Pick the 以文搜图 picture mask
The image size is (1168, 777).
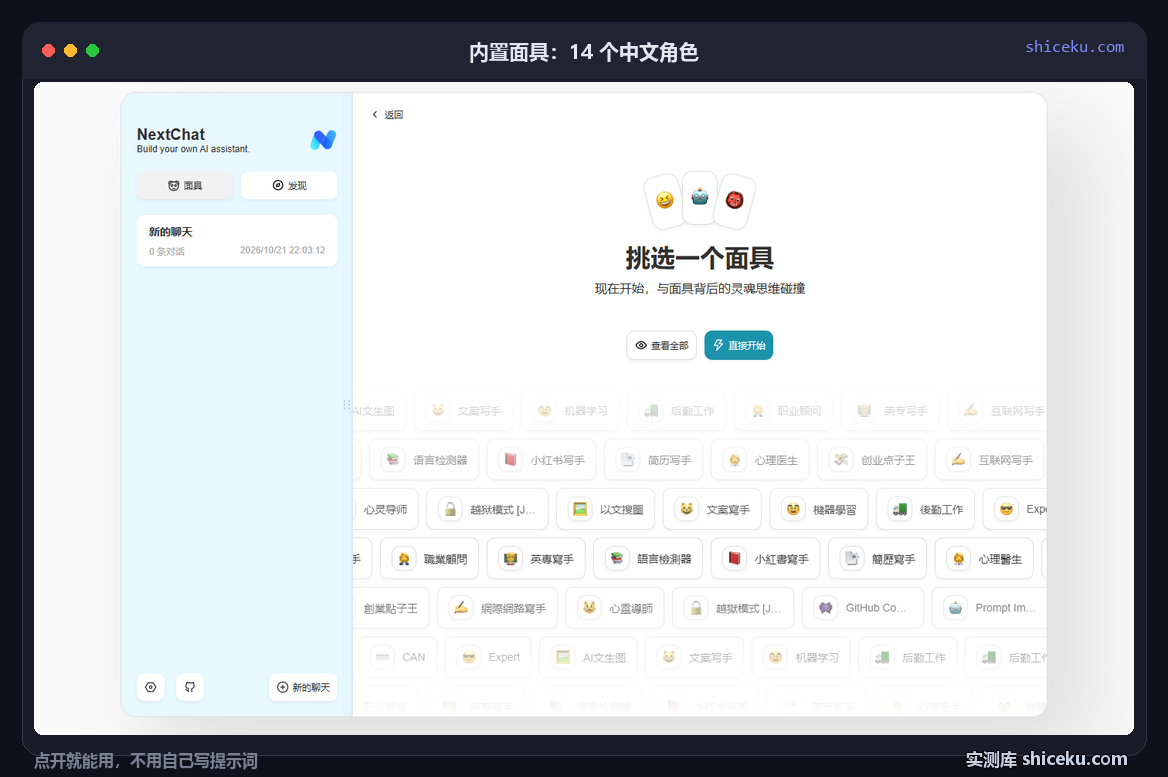[606, 510]
